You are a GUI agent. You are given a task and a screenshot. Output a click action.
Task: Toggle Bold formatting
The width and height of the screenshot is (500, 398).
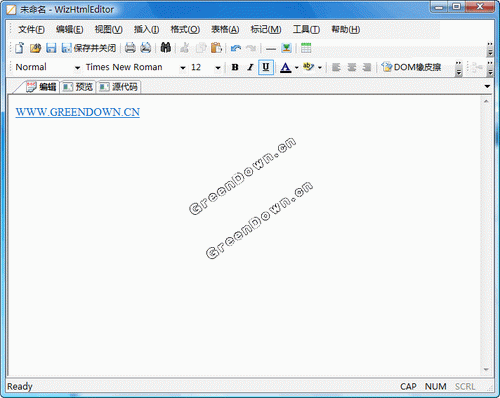pyautogui.click(x=235, y=67)
